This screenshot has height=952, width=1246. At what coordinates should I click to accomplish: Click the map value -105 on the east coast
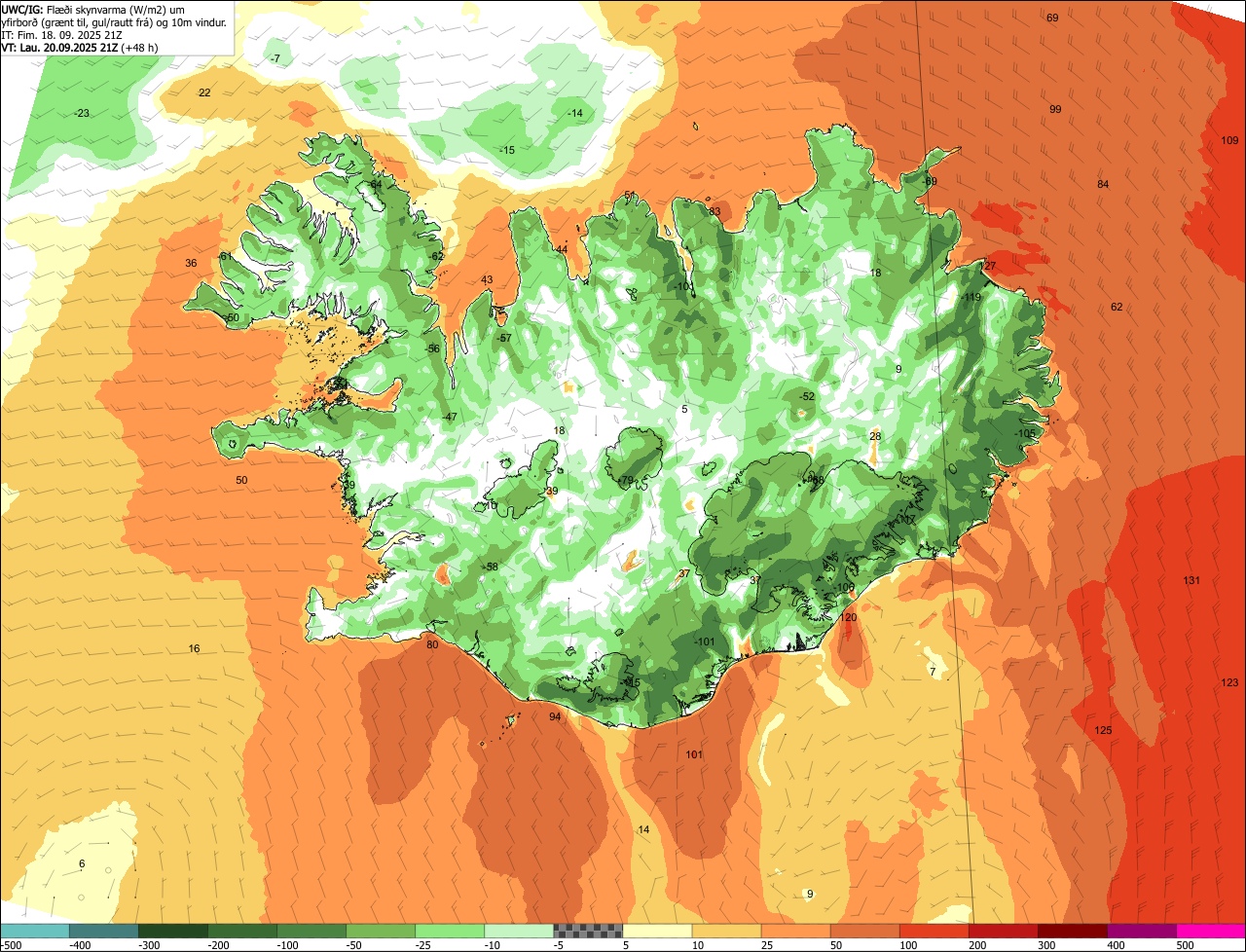(x=1026, y=433)
